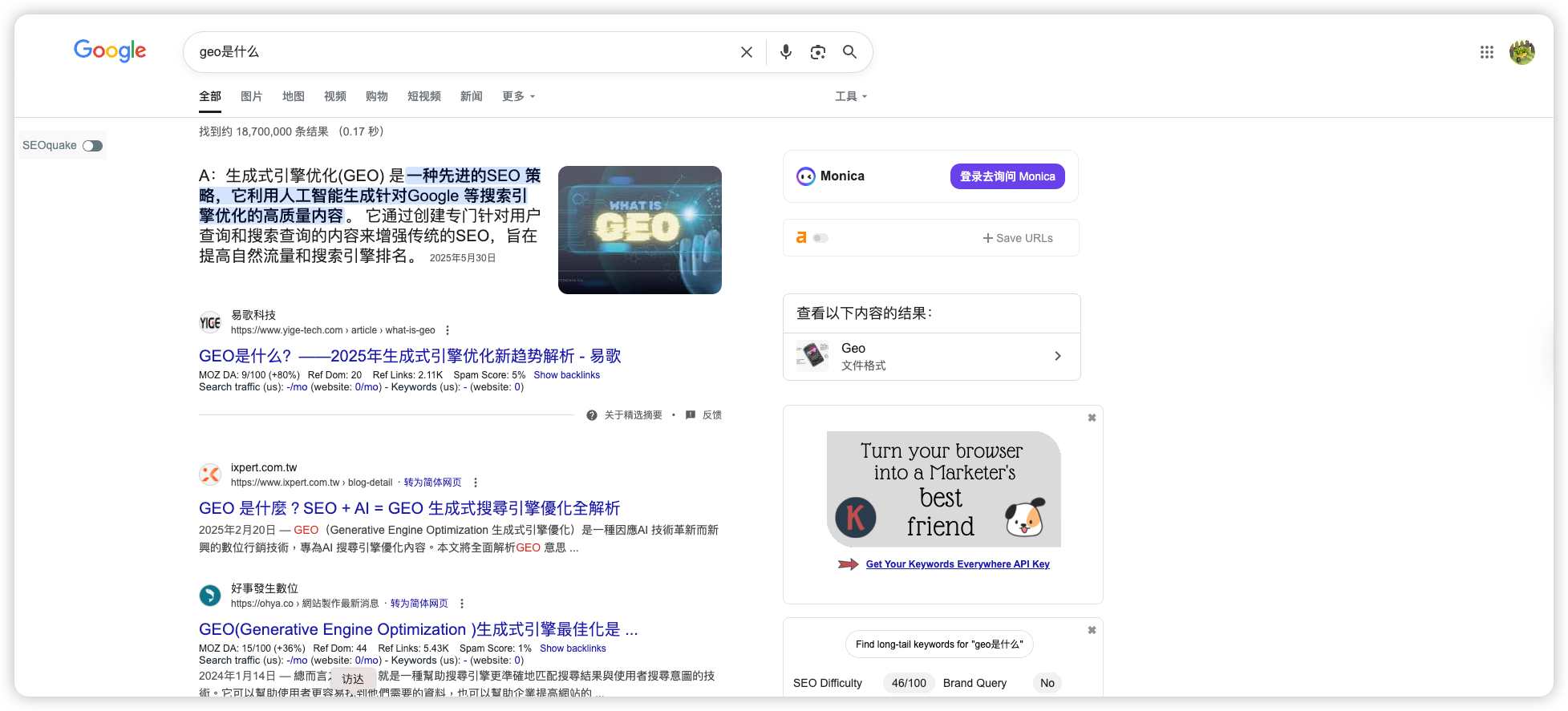This screenshot has width=1568, height=711.
Task: Click Save URLs button
Action: (x=1018, y=238)
